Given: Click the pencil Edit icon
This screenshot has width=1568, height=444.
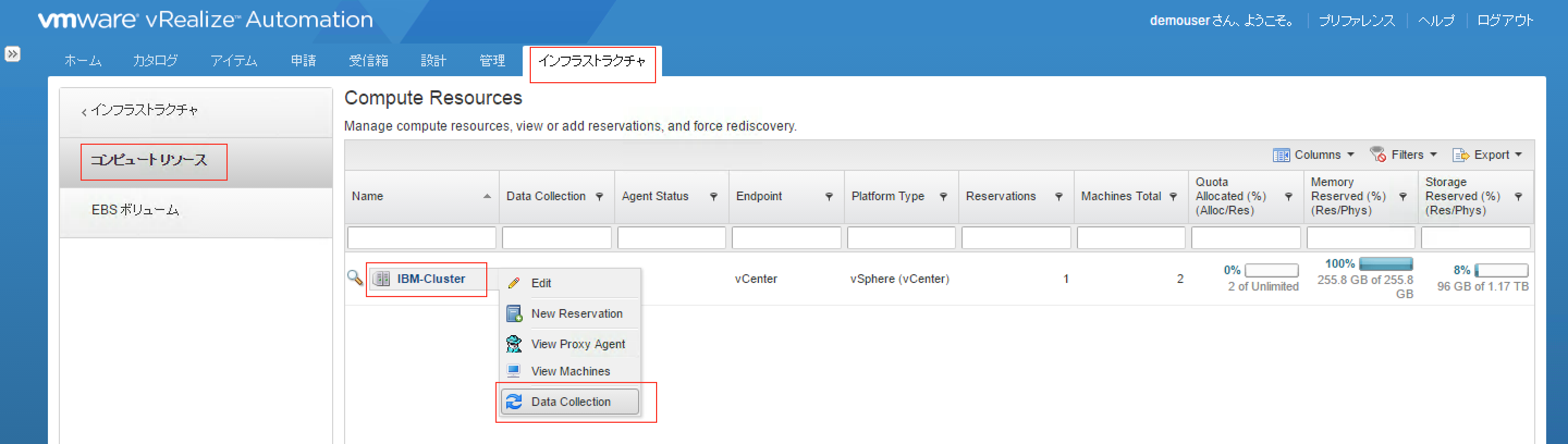Looking at the screenshot, I should tap(514, 283).
